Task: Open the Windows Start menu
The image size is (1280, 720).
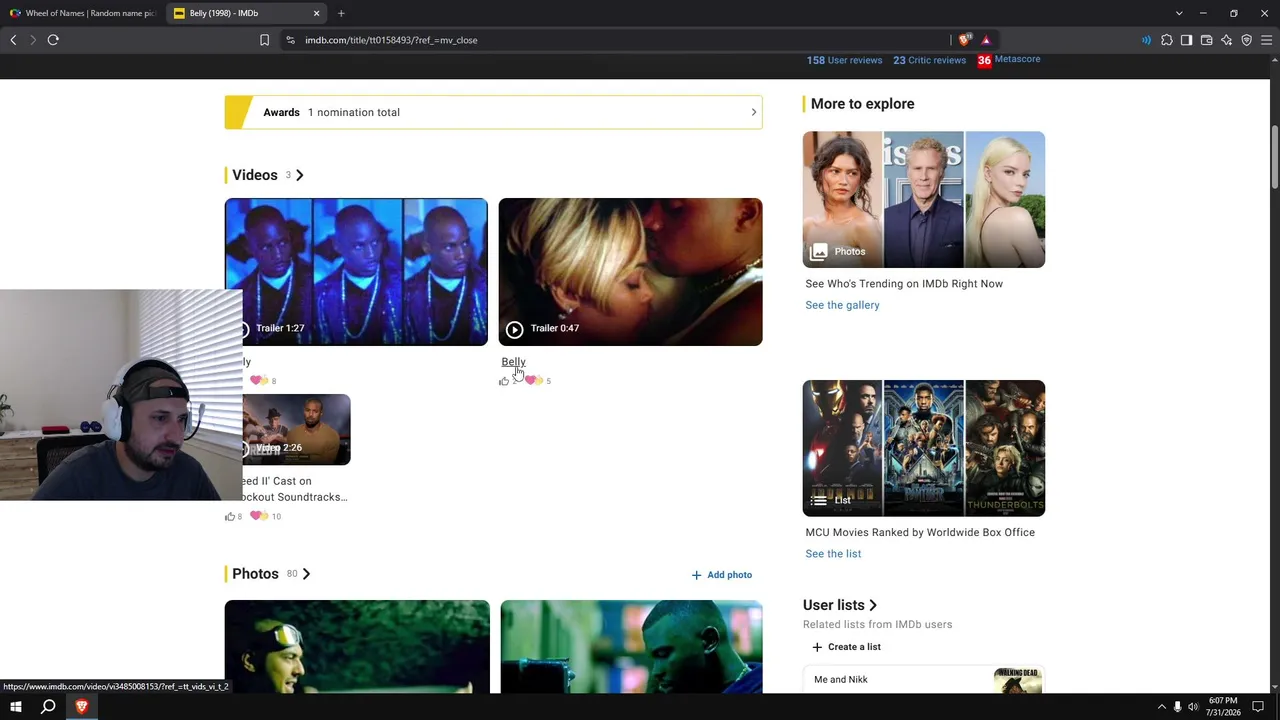Action: coord(16,707)
